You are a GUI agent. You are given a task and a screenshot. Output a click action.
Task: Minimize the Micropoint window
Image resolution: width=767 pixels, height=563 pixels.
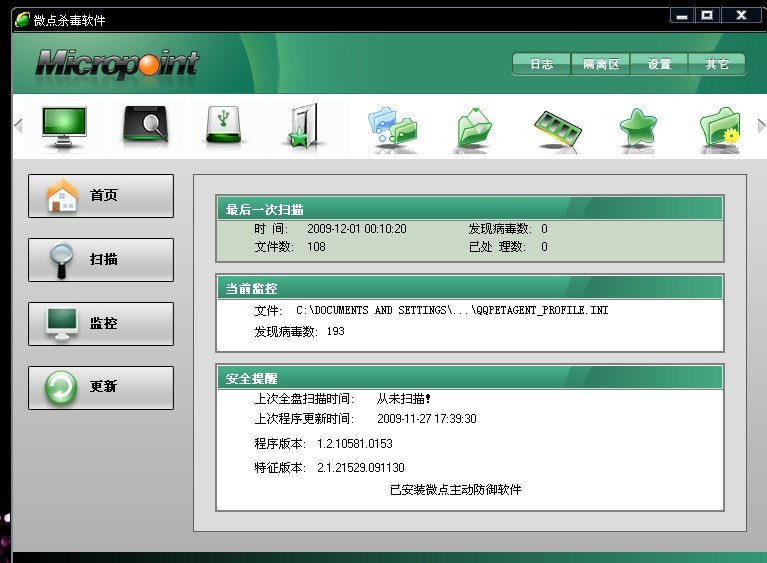pyautogui.click(x=681, y=16)
